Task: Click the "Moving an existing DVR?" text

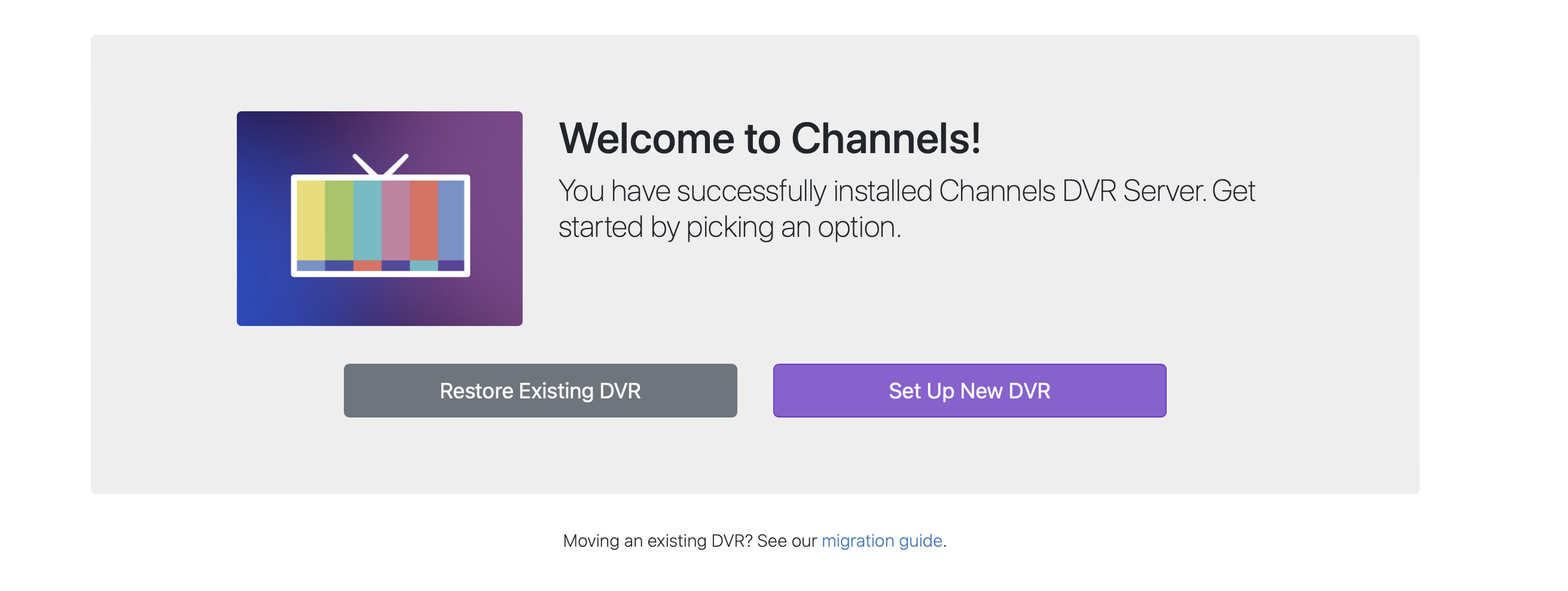Action: [x=657, y=541]
